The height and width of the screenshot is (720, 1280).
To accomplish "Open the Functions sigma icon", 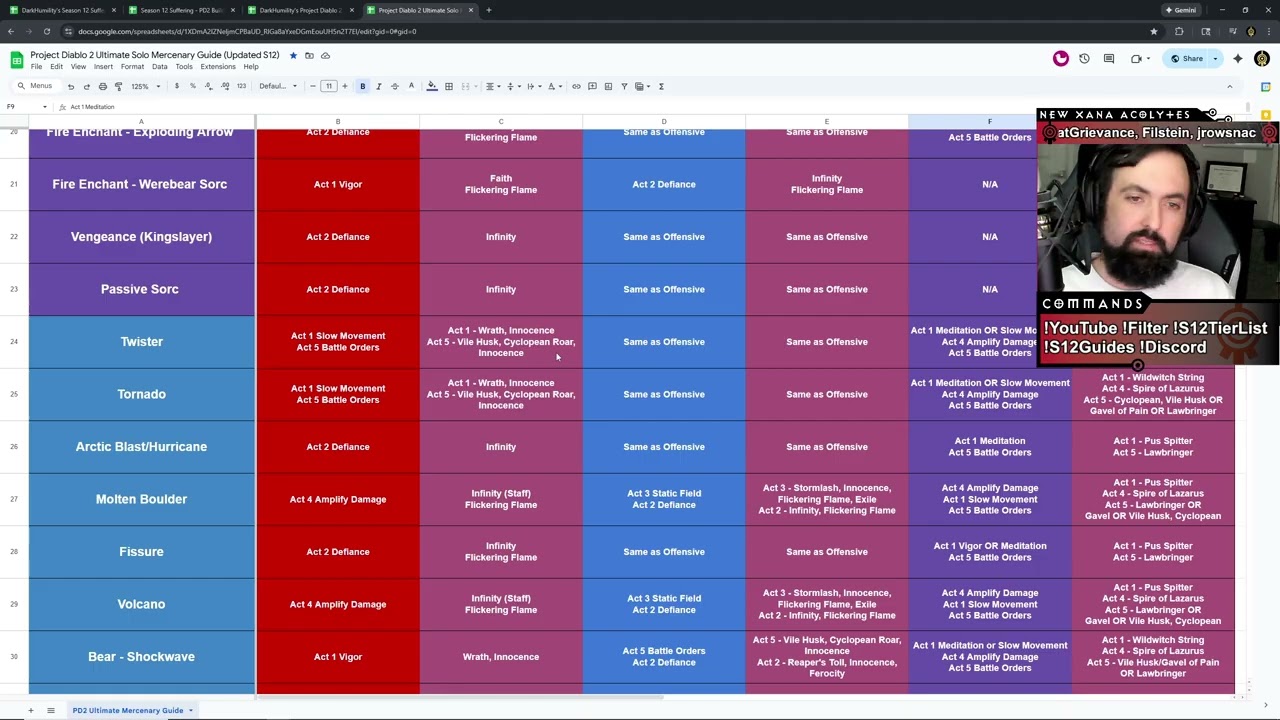I will 661,86.
